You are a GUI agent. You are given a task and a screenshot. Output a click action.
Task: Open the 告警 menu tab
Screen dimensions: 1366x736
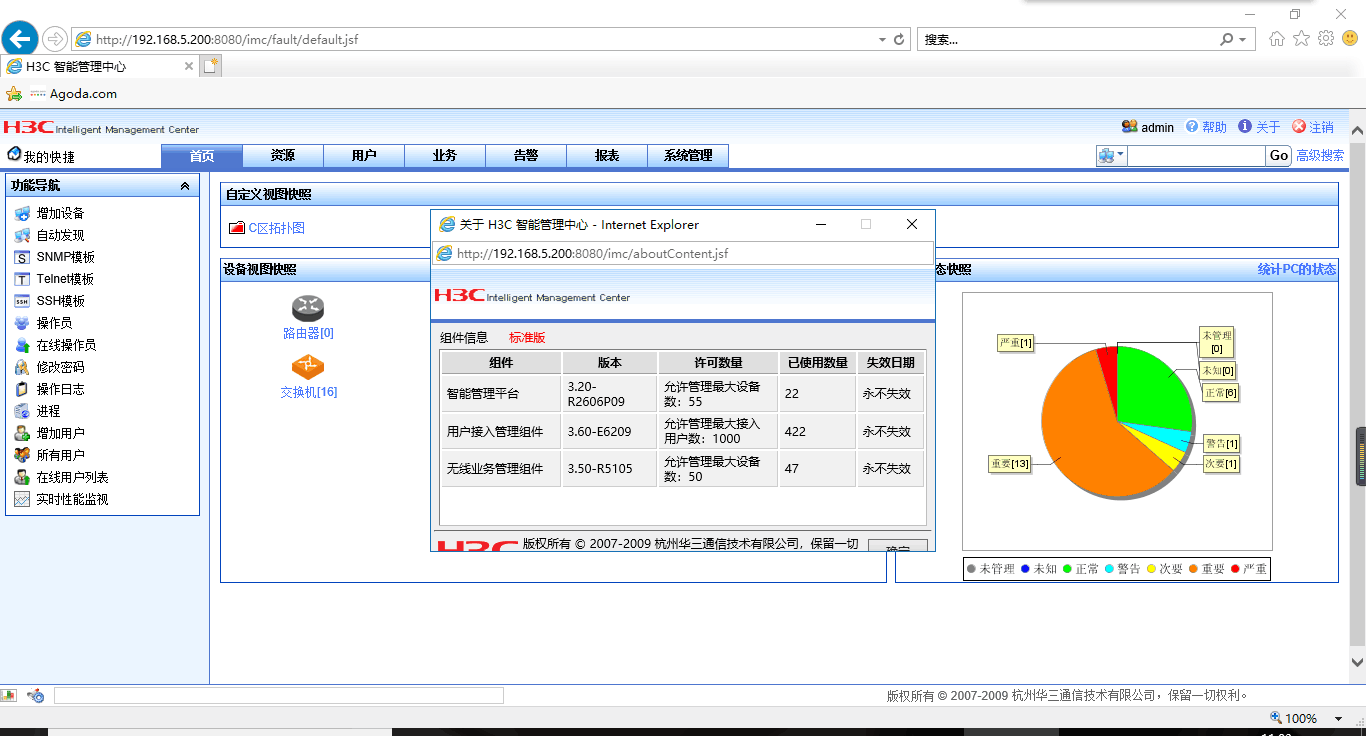pyautogui.click(x=526, y=156)
